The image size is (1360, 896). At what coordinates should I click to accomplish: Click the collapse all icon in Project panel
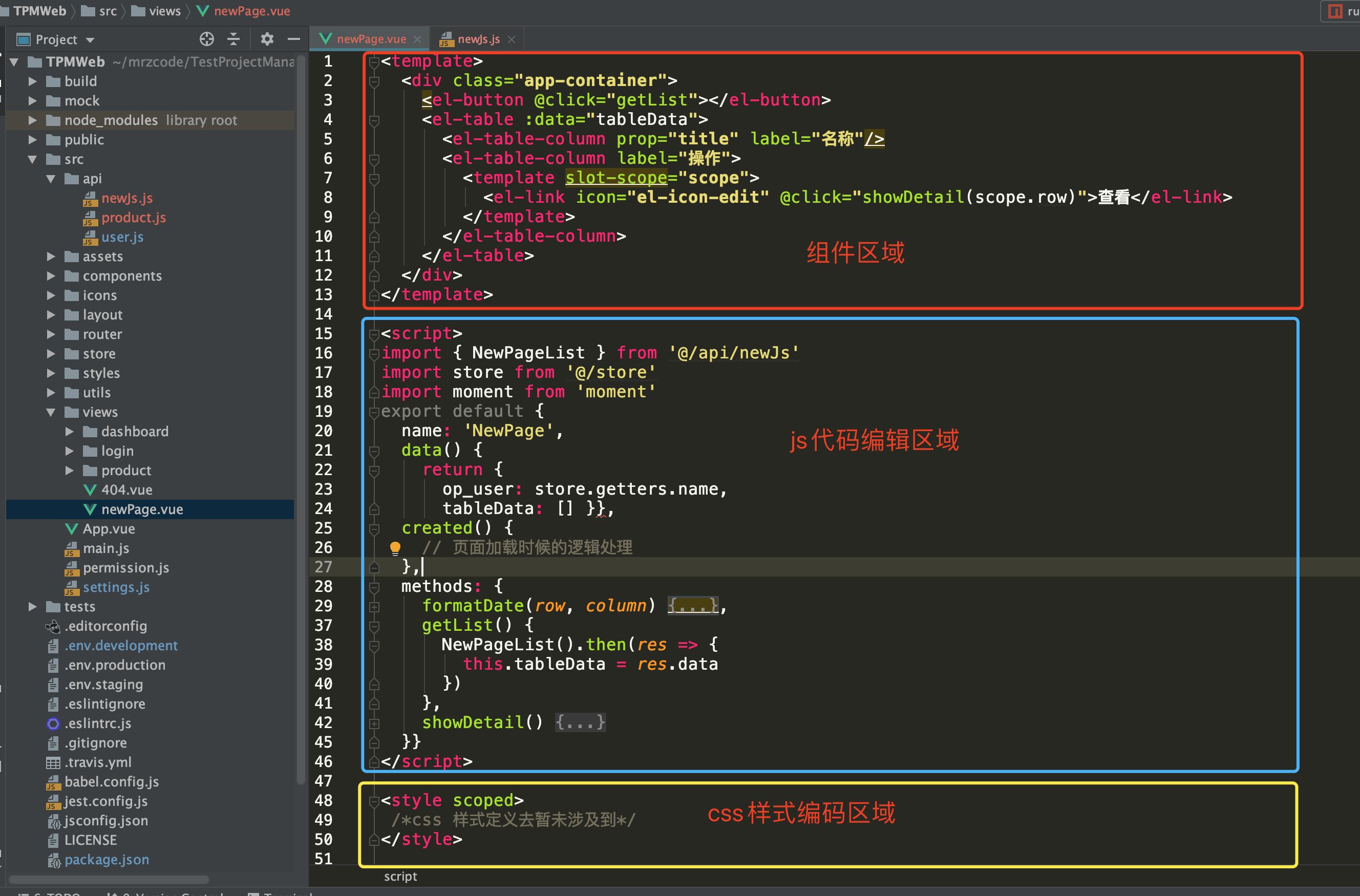[233, 39]
